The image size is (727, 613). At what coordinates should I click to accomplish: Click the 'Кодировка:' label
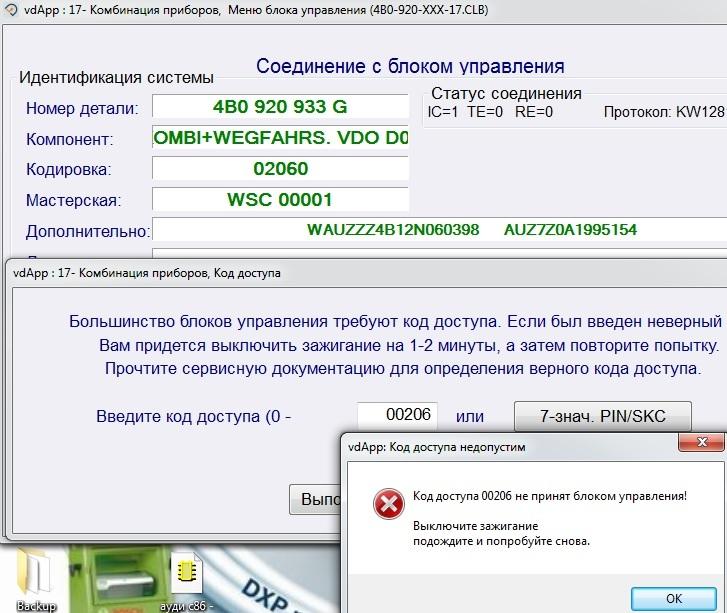(x=69, y=169)
